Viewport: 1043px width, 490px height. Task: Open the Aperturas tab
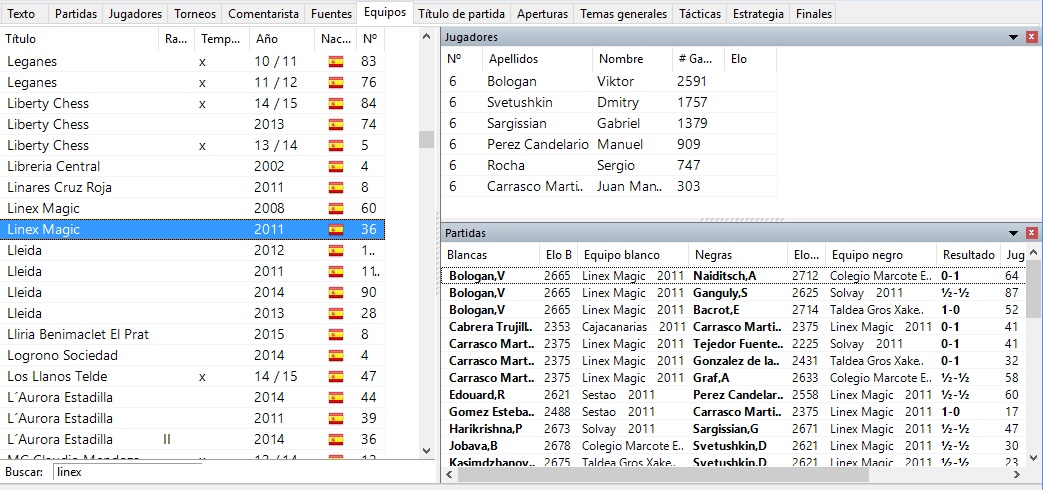[542, 14]
